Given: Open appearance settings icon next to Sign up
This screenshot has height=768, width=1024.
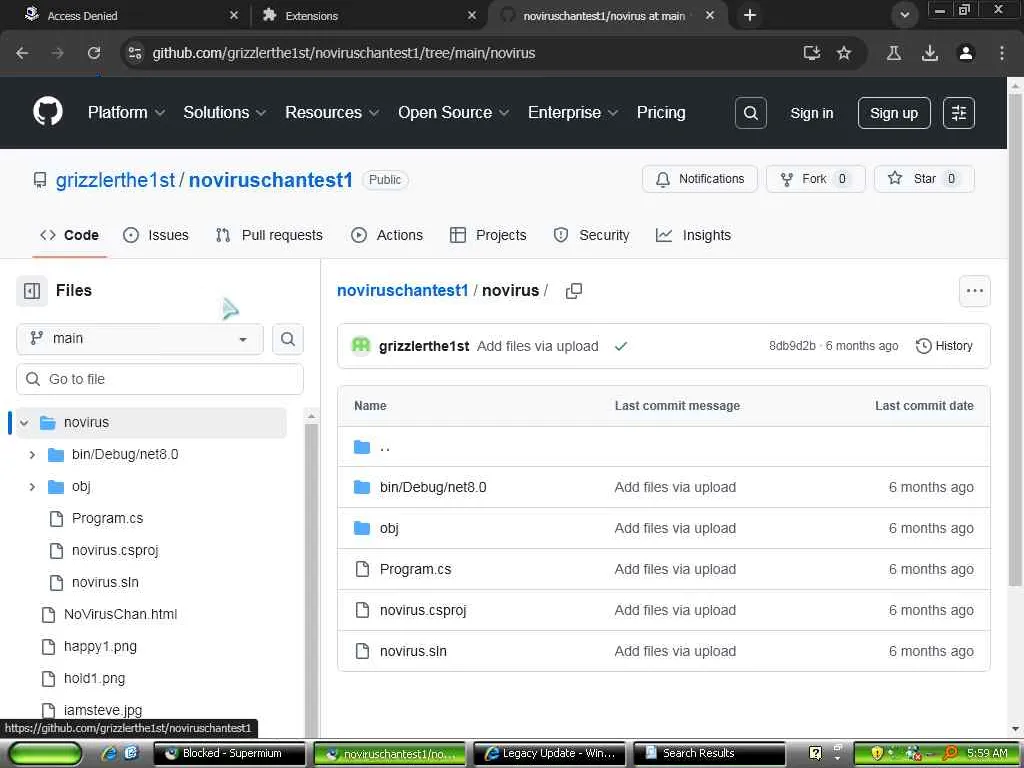Looking at the screenshot, I should (x=959, y=113).
